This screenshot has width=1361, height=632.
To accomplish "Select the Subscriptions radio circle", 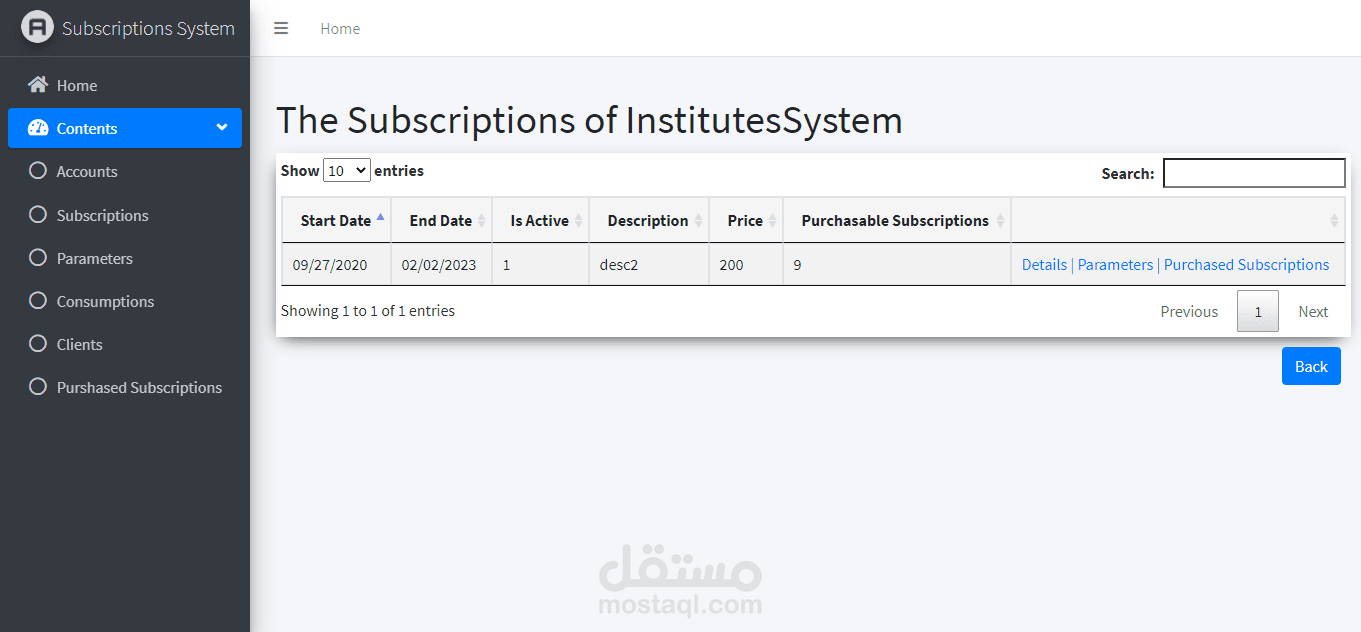I will pyautogui.click(x=37, y=215).
